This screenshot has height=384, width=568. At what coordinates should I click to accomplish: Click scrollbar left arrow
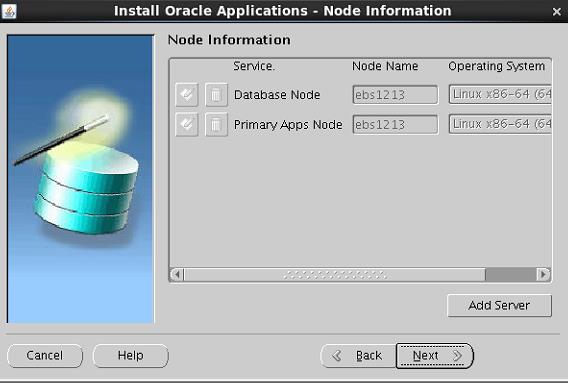click(177, 275)
